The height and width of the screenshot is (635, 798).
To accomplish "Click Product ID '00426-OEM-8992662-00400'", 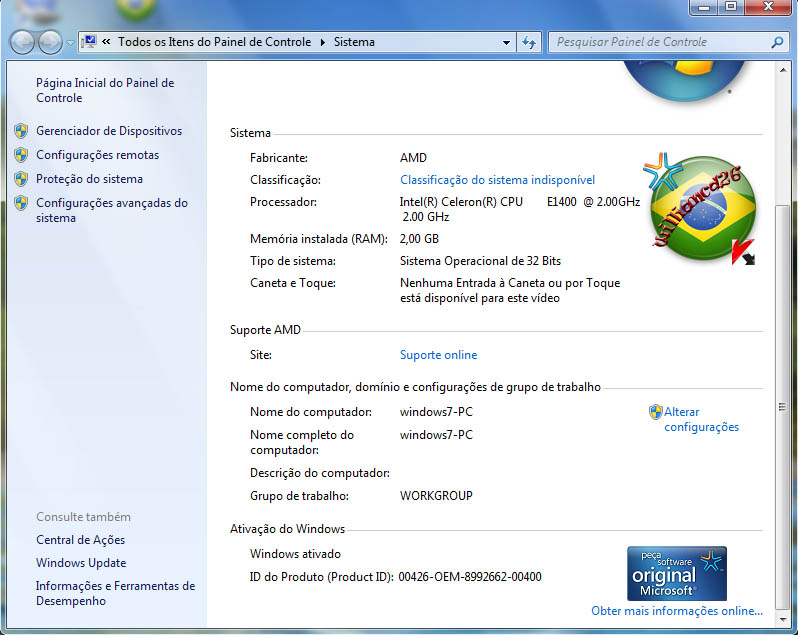I will [470, 576].
